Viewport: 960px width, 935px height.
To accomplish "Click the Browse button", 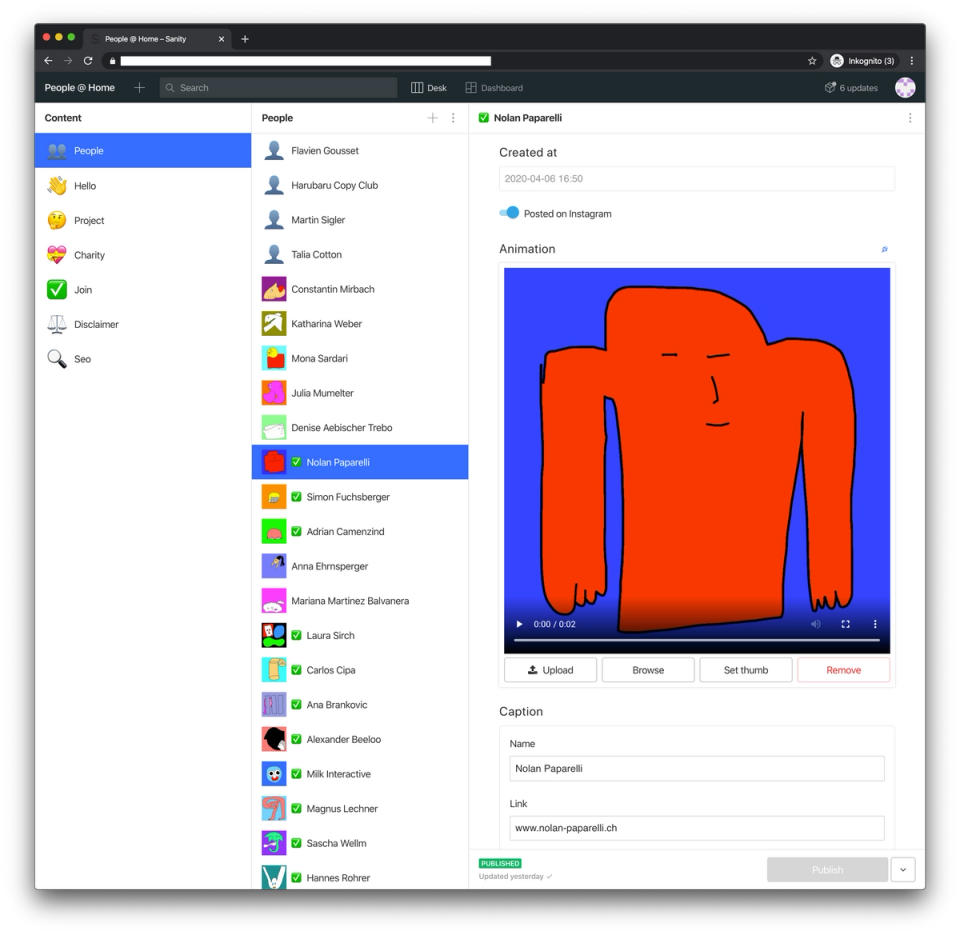I will (648, 670).
